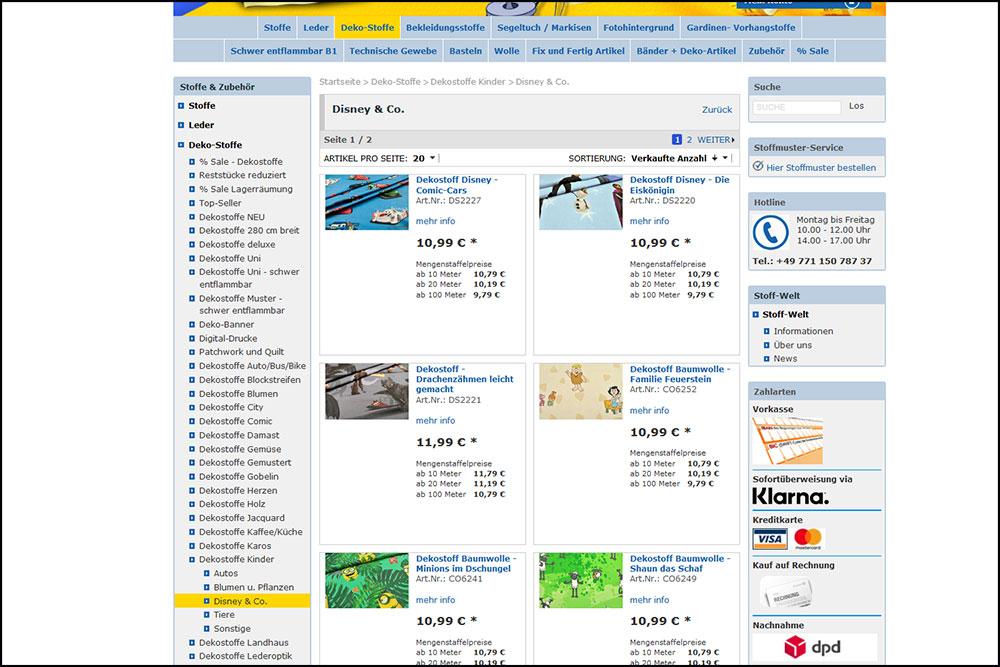The height and width of the screenshot is (667, 1000).
Task: Go to next page via WEITER
Action: click(715, 140)
